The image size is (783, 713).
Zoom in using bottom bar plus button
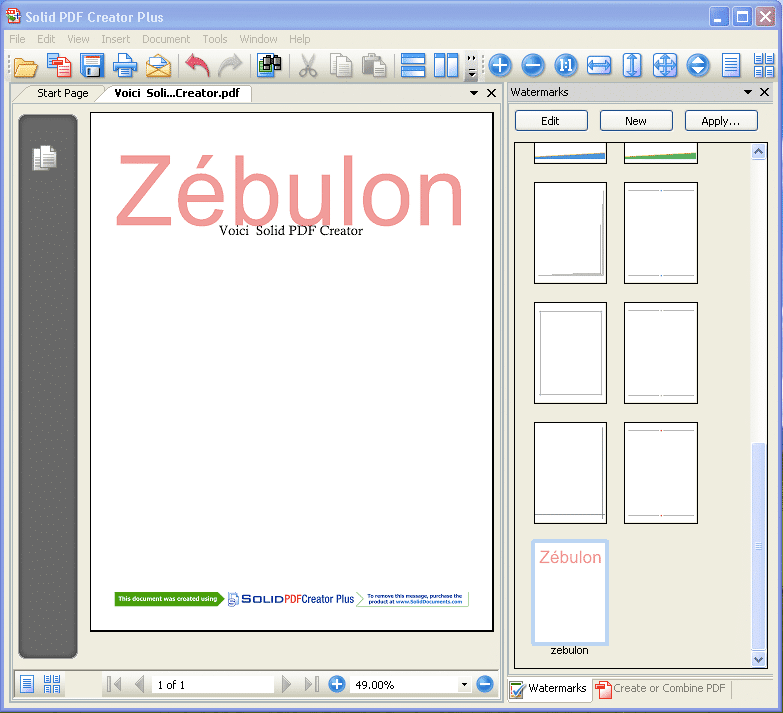click(337, 684)
